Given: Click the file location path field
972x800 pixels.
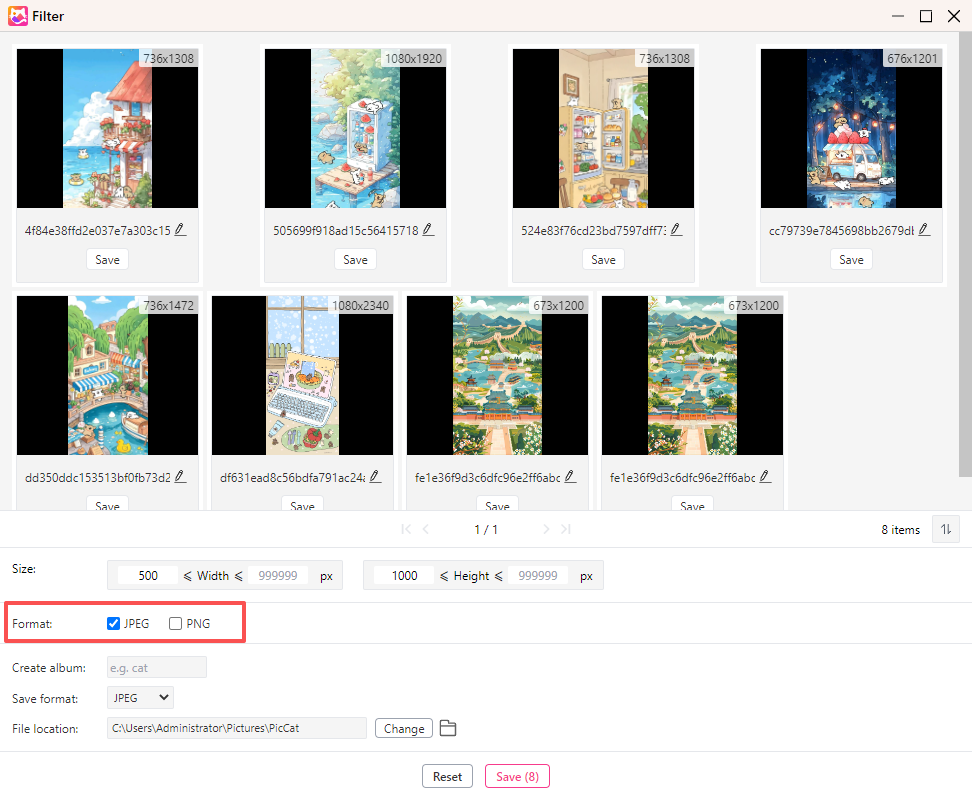Looking at the screenshot, I should pyautogui.click(x=237, y=728).
